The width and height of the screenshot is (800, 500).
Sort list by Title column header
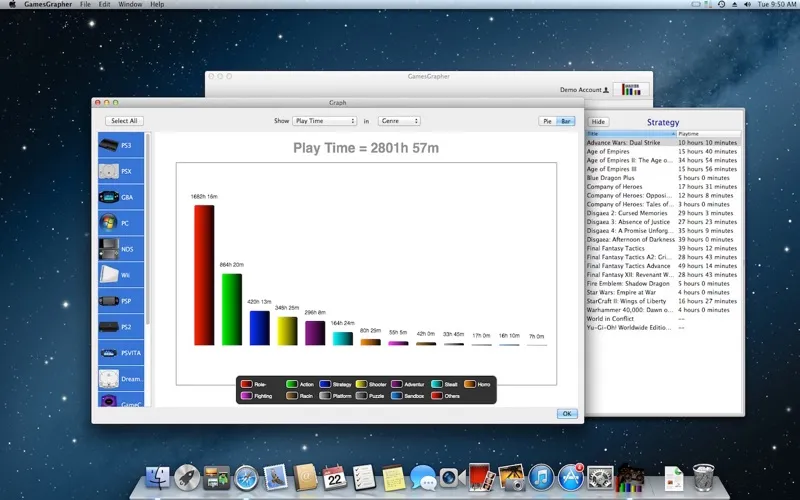click(631, 134)
